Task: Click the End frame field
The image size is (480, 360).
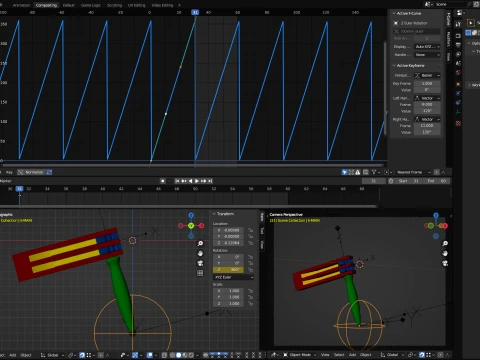Action: click(x=436, y=181)
